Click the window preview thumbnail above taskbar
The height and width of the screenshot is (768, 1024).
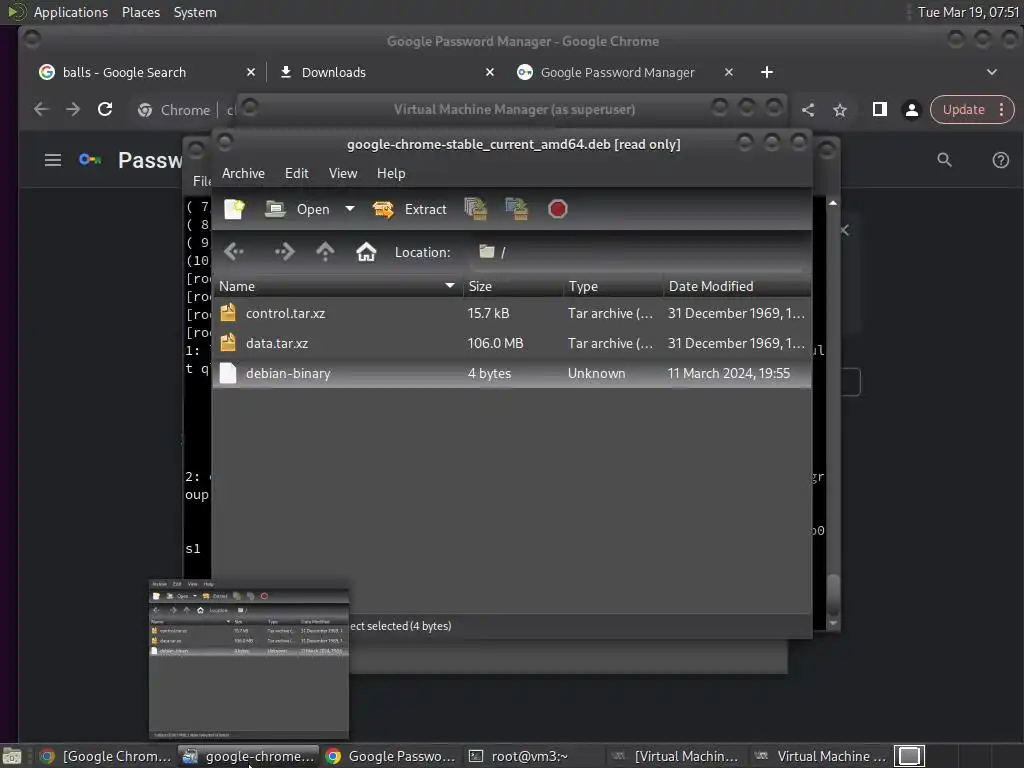pos(249,658)
